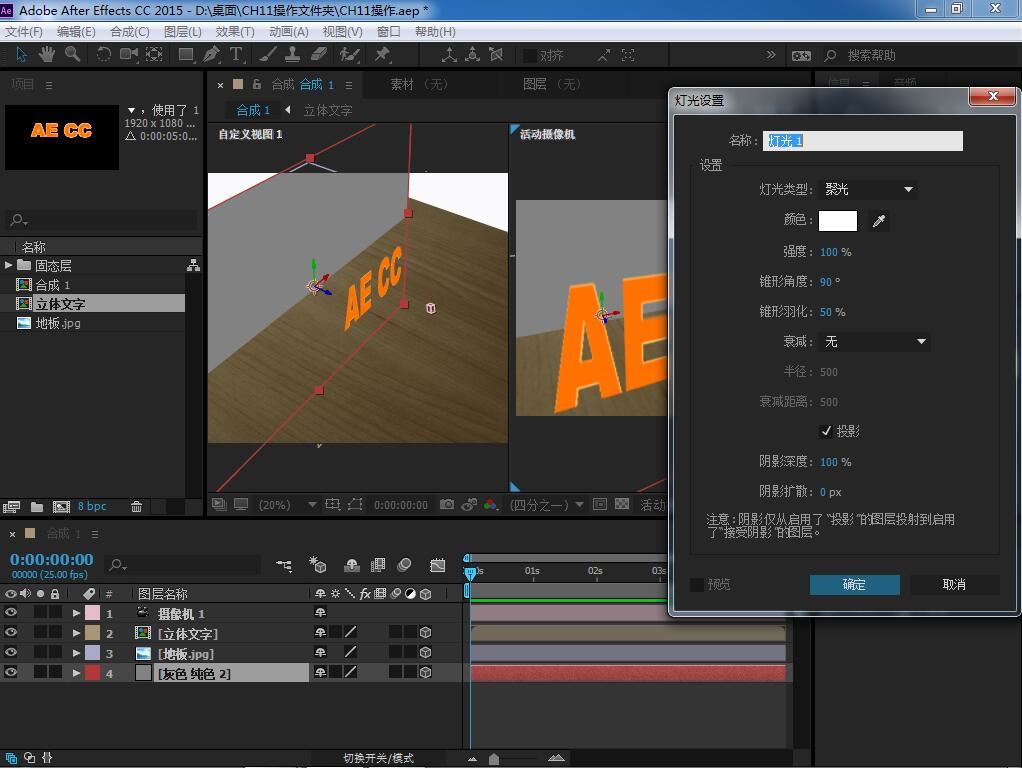The height and width of the screenshot is (768, 1022).
Task: Toggle the 预览 preview checkbox
Action: point(697,584)
